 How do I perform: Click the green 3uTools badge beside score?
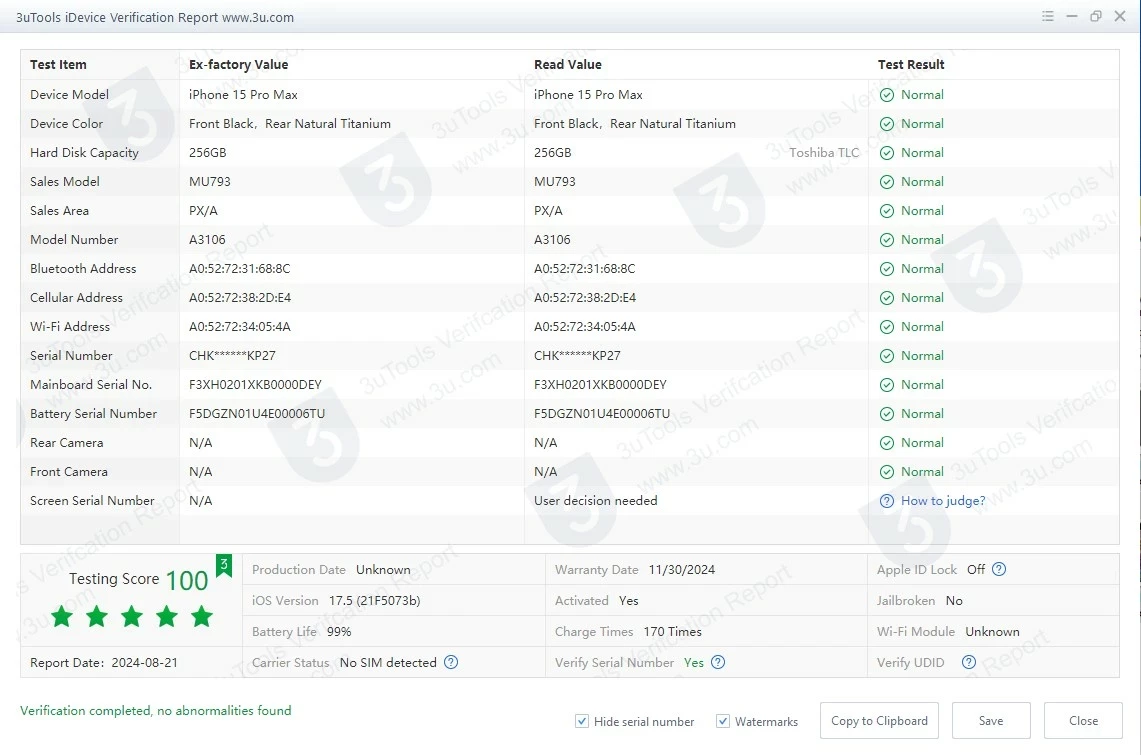(224, 565)
